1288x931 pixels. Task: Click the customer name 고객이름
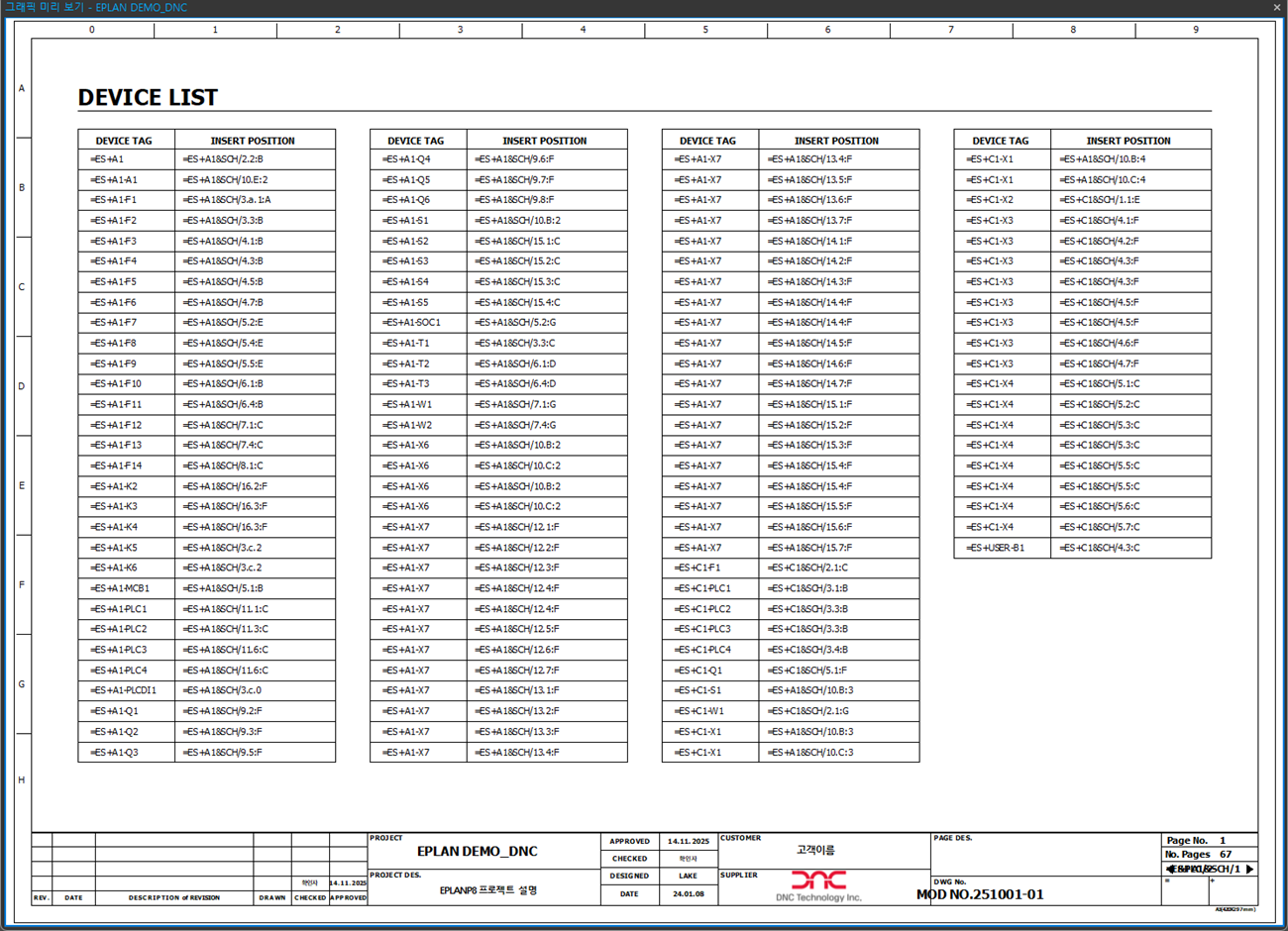pyautogui.click(x=815, y=850)
